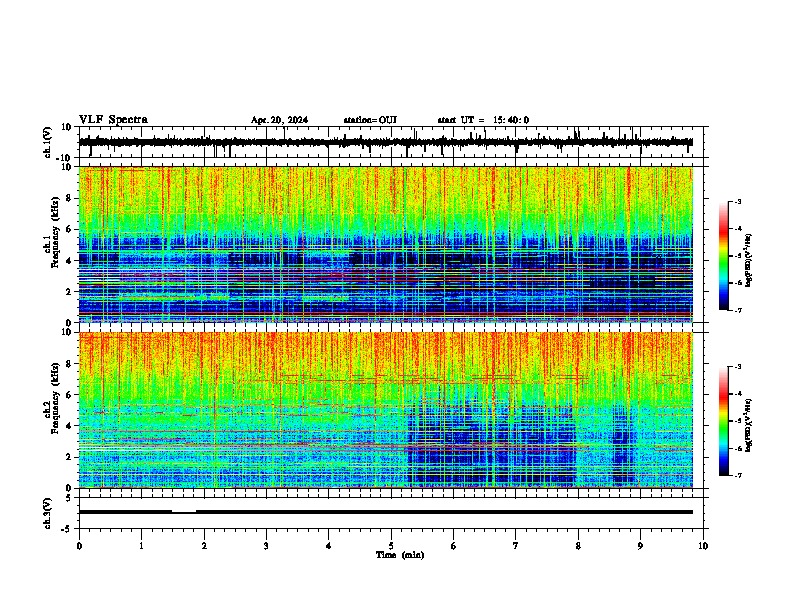Click time axis tick label "7"
The width and height of the screenshot is (792, 612).
[x=516, y=546]
